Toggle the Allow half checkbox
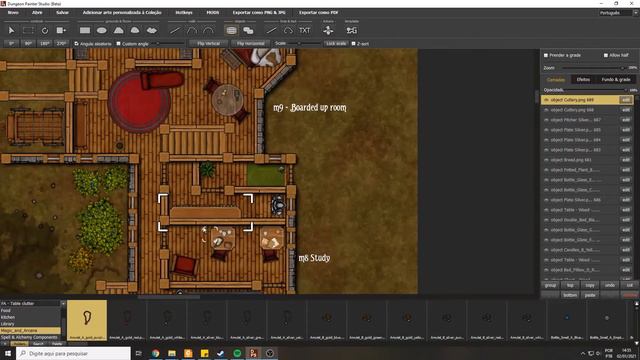The width and height of the screenshot is (640, 360). (606, 55)
